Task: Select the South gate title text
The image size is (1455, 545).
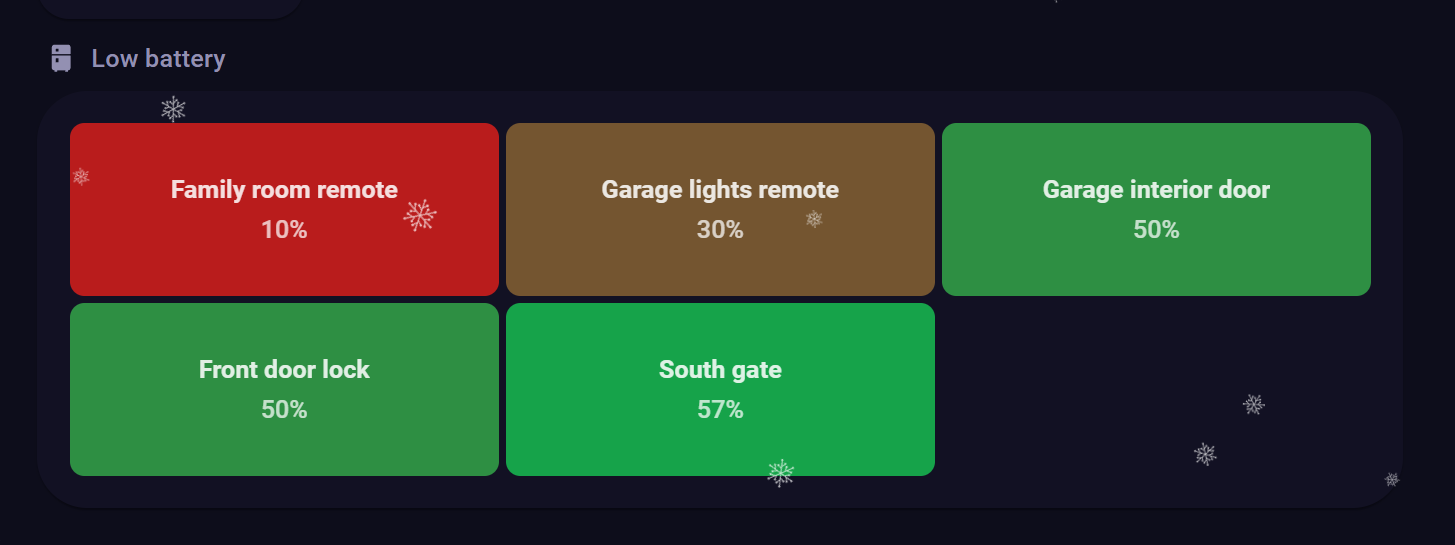Action: tap(720, 369)
